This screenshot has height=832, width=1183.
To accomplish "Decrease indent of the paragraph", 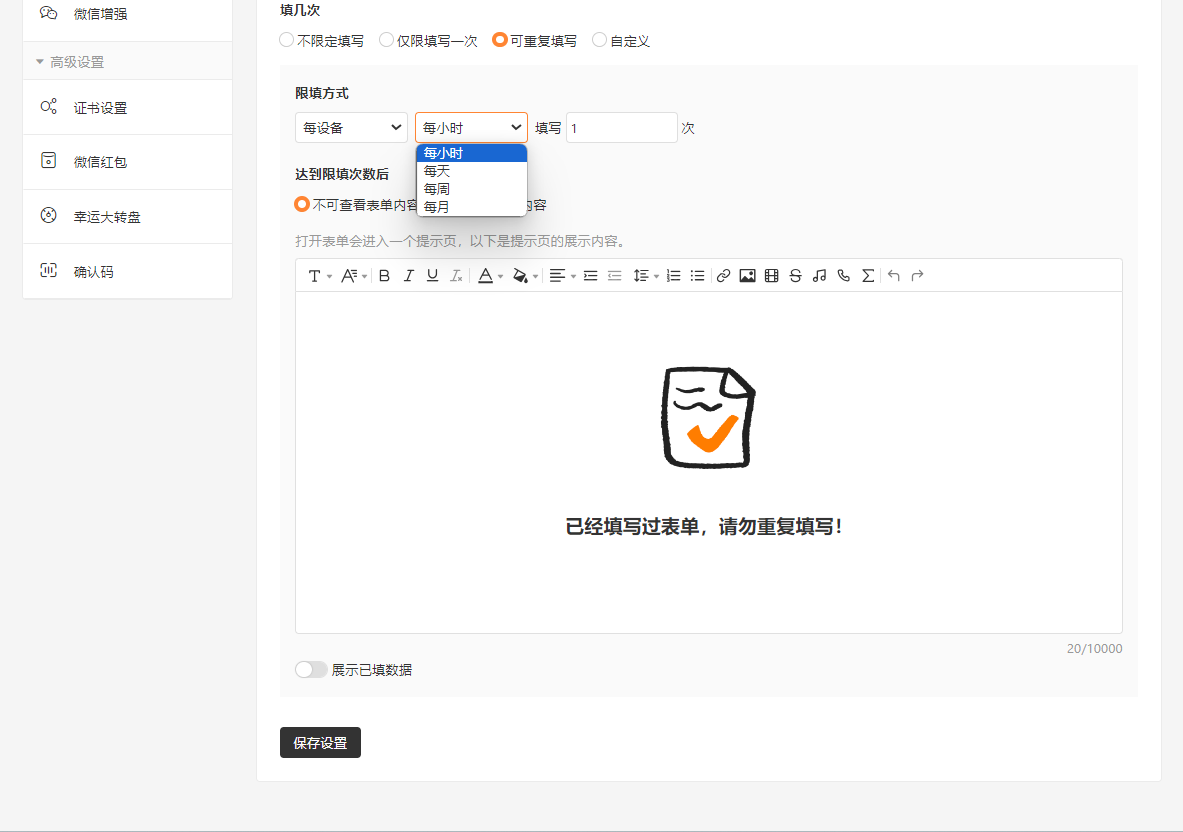I will pyautogui.click(x=615, y=276).
